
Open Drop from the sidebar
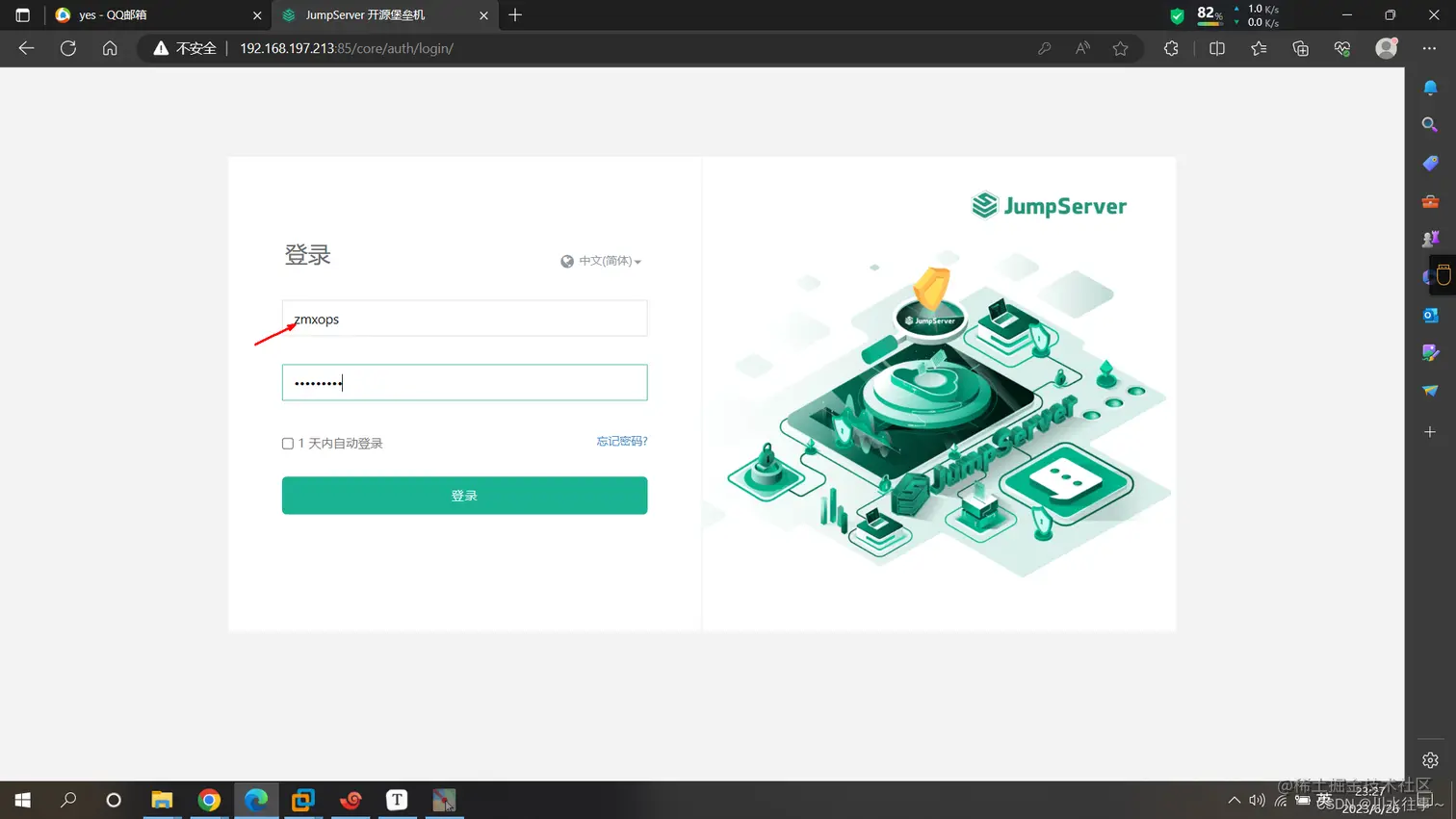[x=1430, y=391]
